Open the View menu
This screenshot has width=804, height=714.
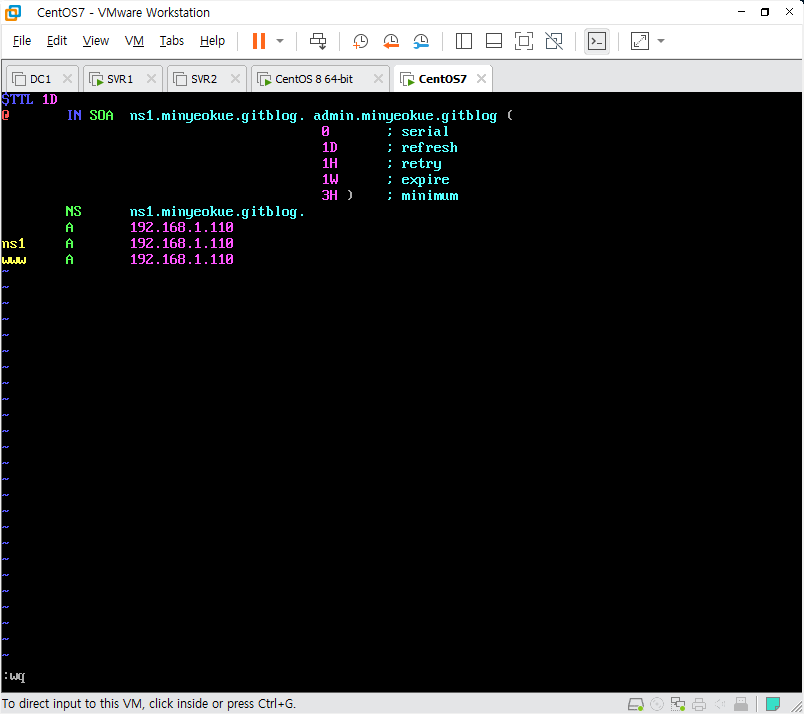96,41
